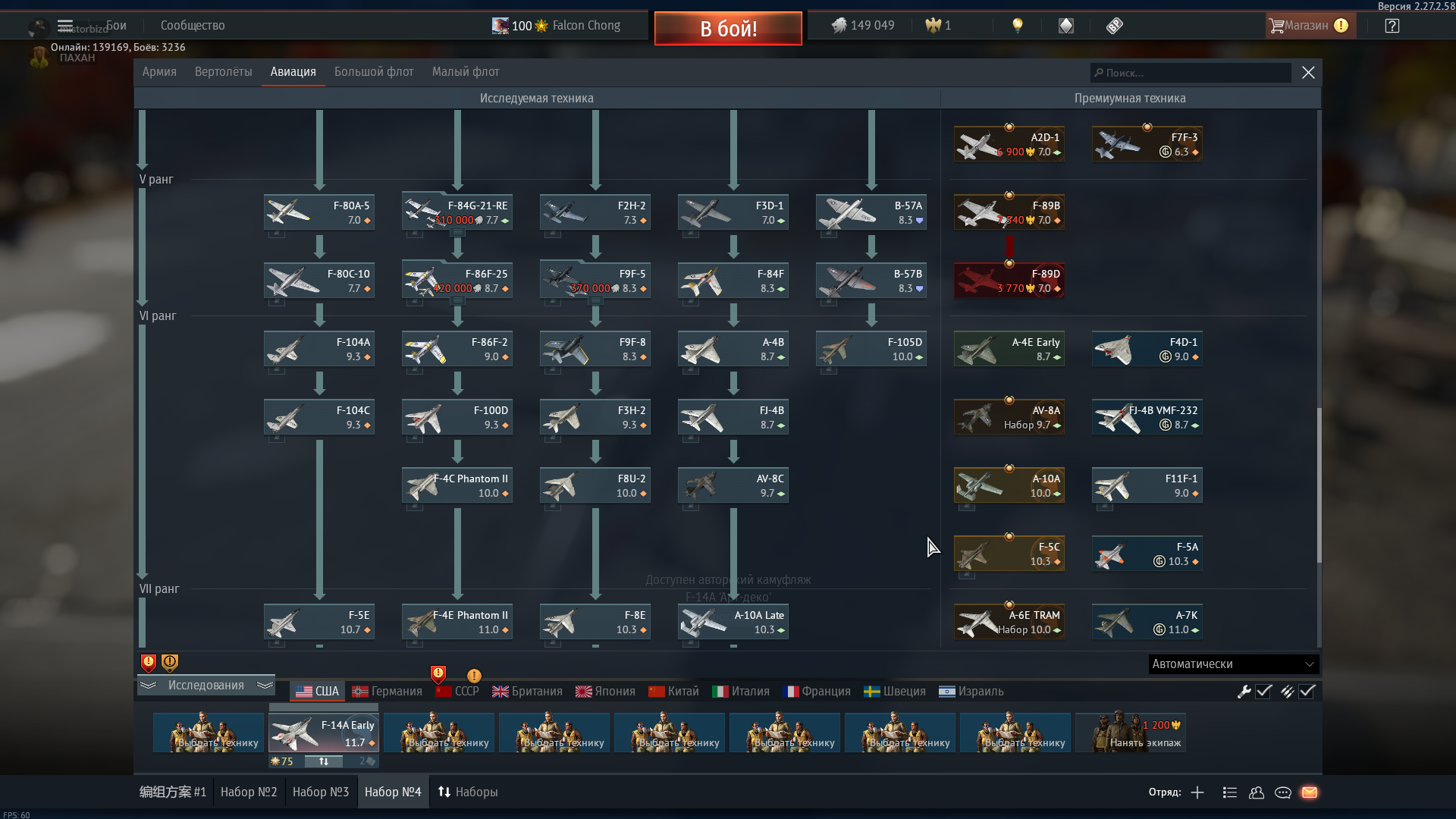
Task: Open the help question mark icon
Action: pos(1392,25)
